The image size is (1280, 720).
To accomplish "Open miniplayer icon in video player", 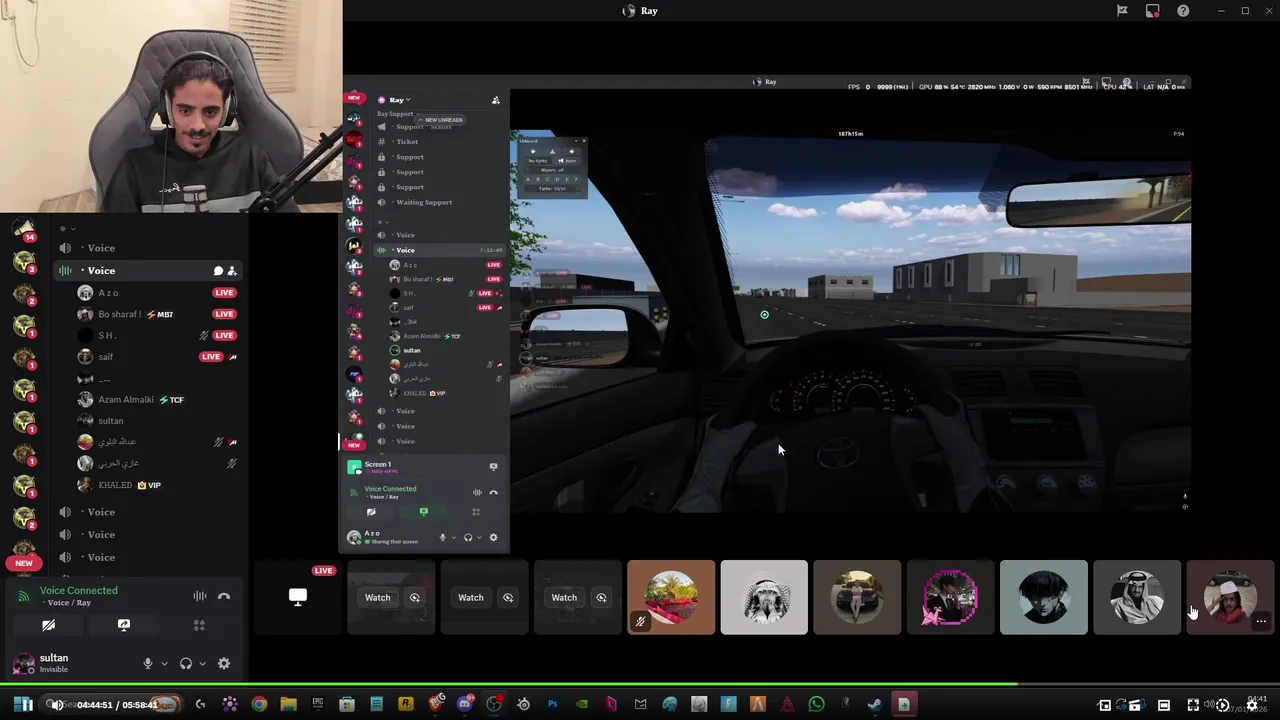I will [x=1105, y=705].
